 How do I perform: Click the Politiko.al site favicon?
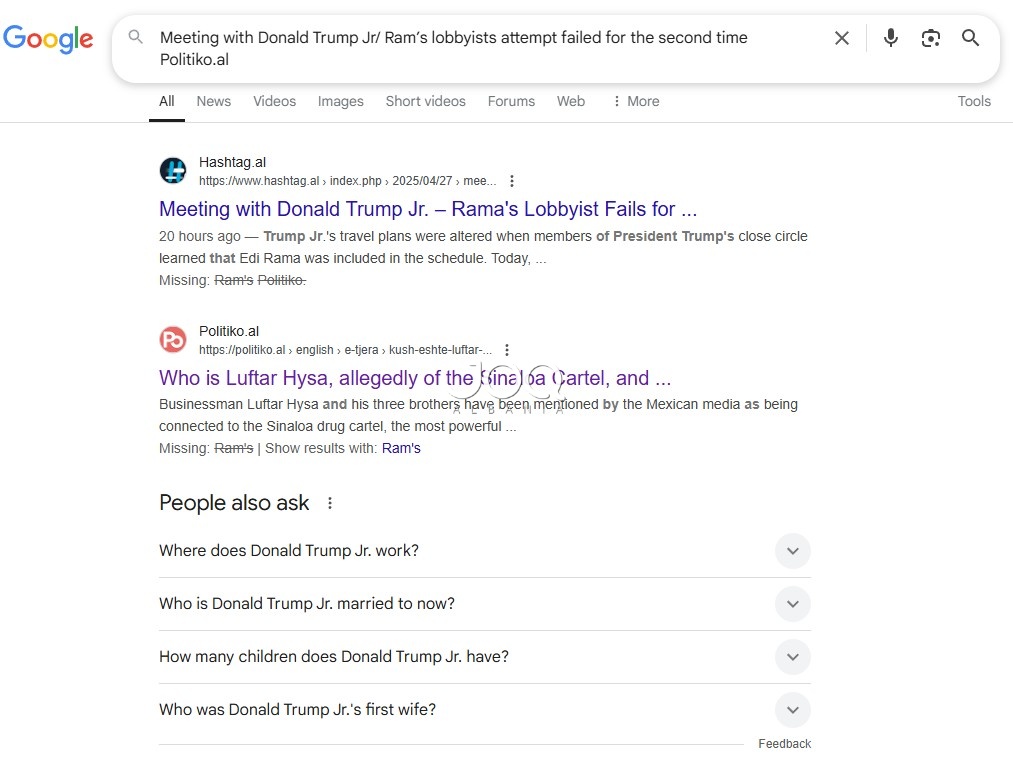[173, 339]
